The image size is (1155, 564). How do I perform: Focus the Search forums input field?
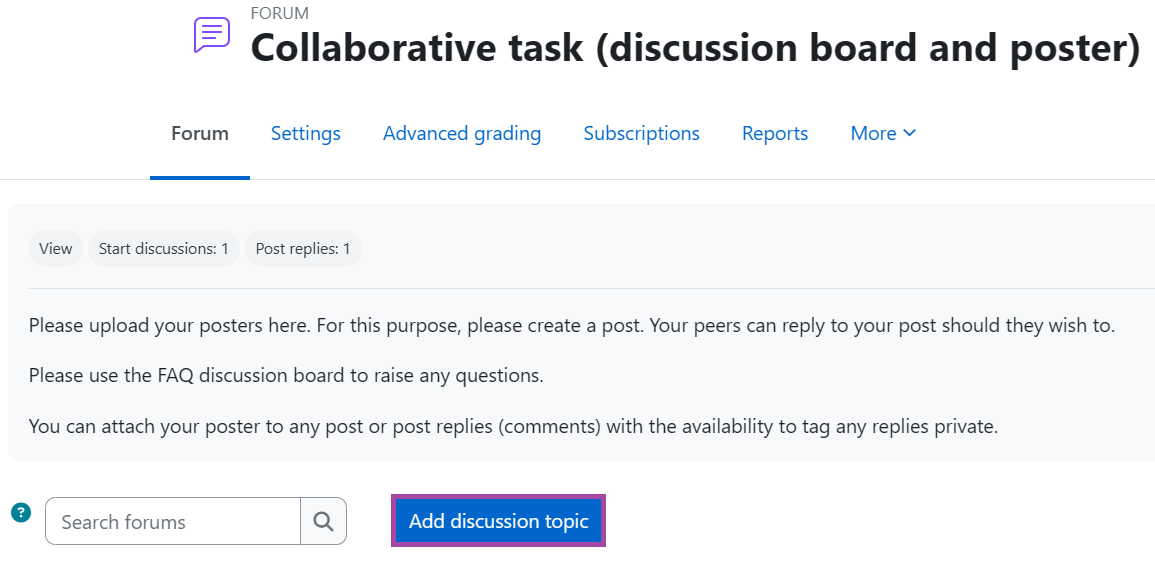click(x=173, y=521)
